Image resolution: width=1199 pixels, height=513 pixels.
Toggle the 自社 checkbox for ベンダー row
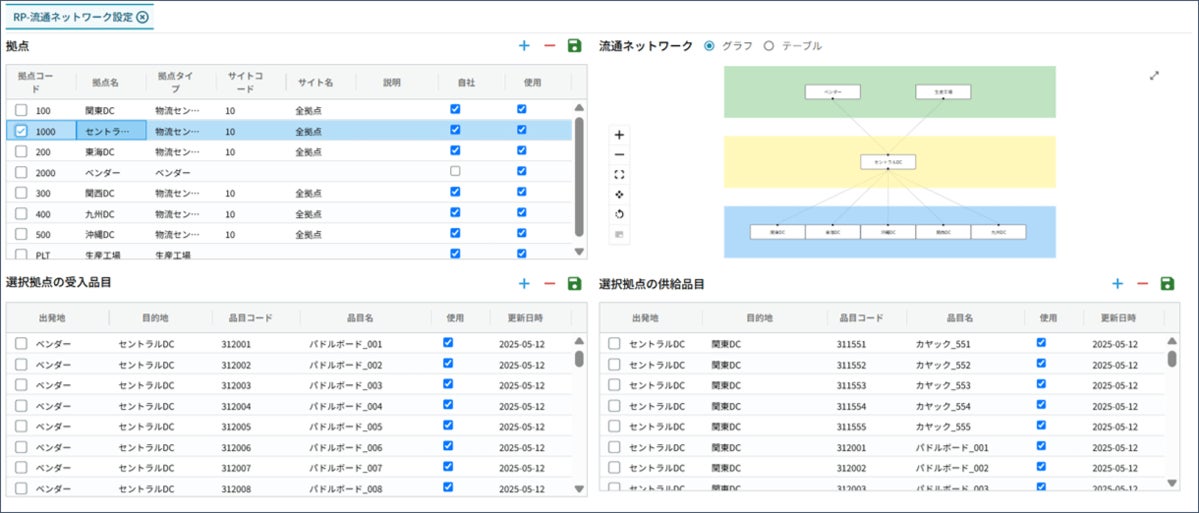tap(455, 172)
